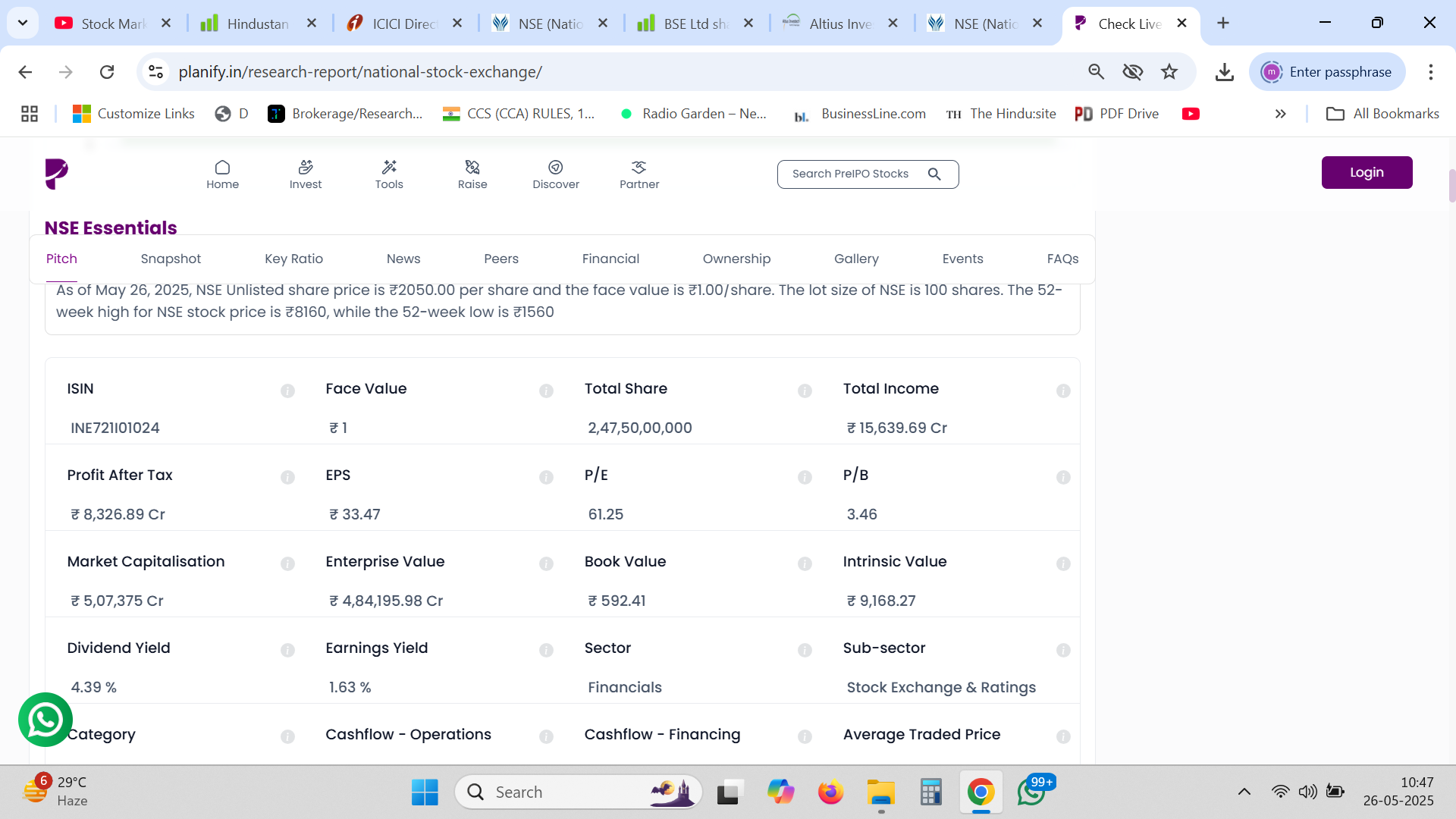The image size is (1456, 819).
Task: Click the info icon next to Total Income
Action: 1063,391
